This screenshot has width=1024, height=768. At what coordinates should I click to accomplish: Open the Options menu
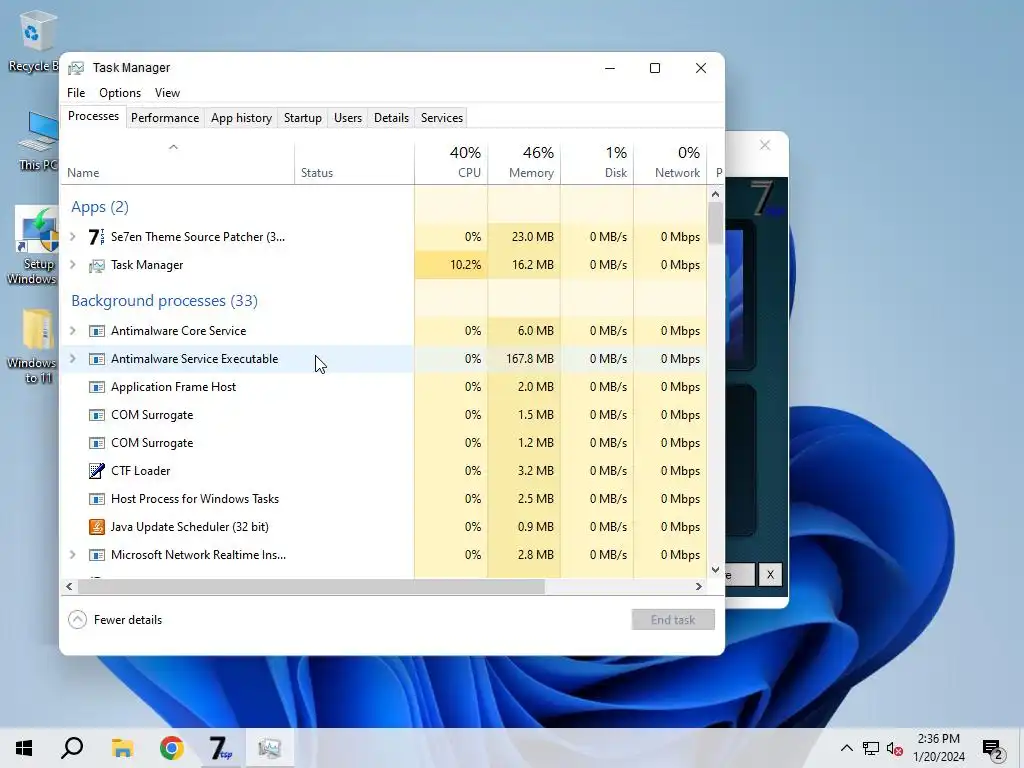(x=120, y=93)
